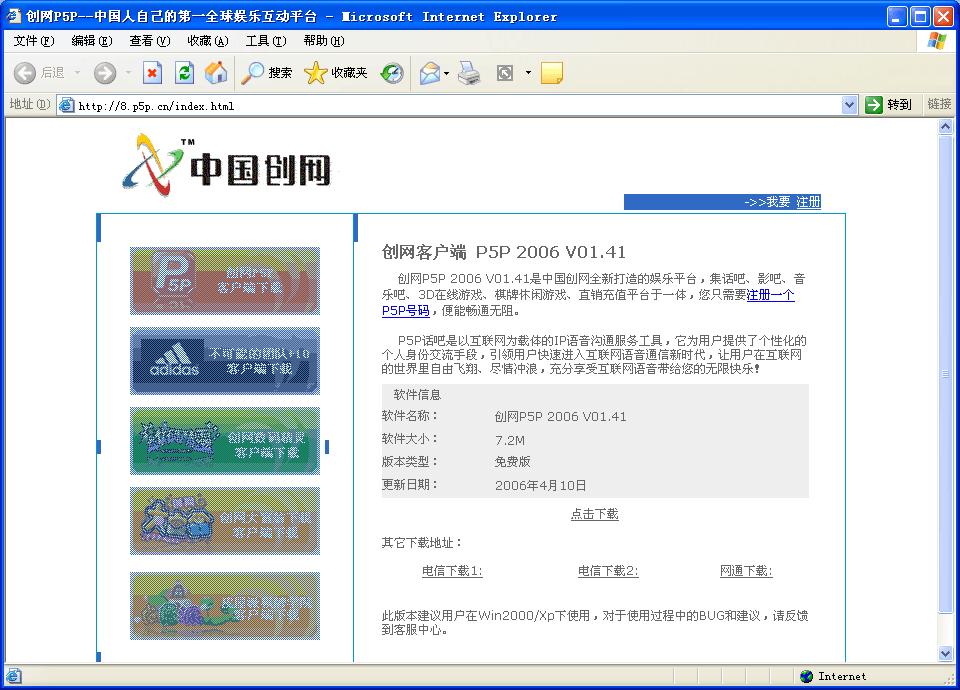Click the square toolbar icon next to printer
This screenshot has width=960, height=690.
tap(505, 73)
